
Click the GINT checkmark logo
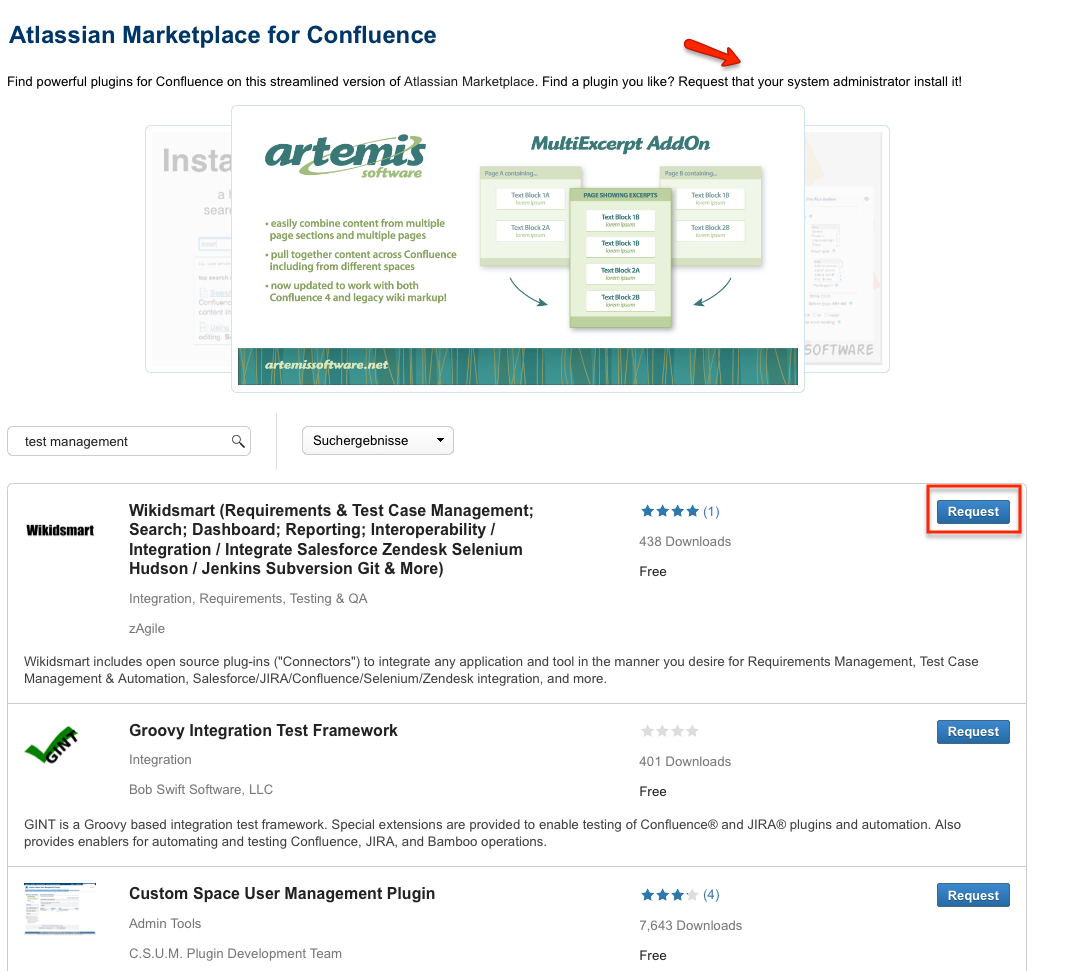[52, 745]
